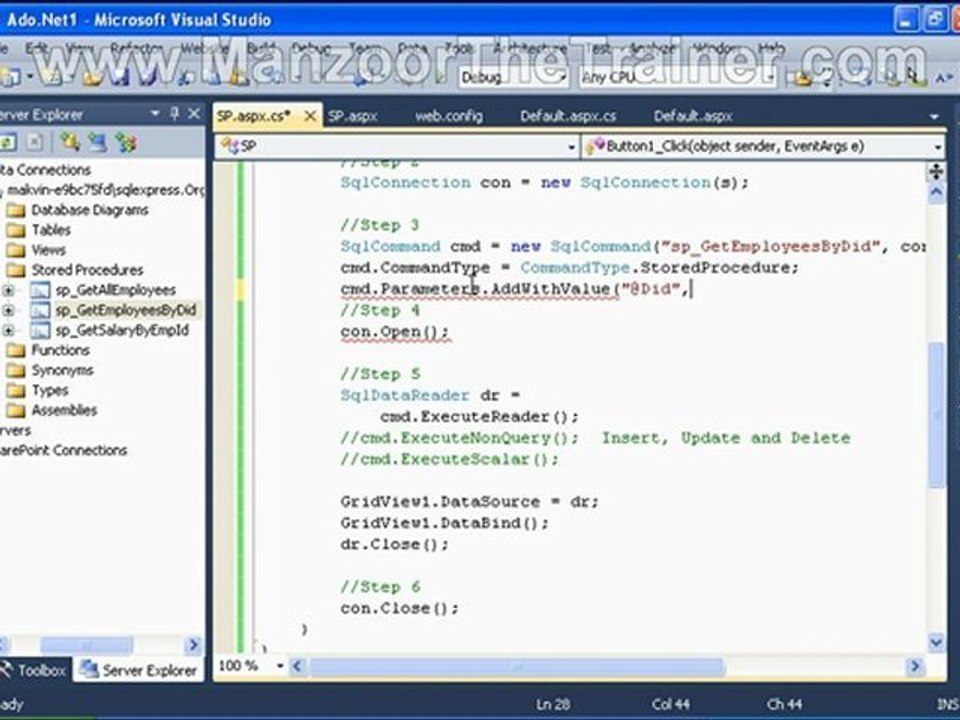Click the code line 'dr.Close();'
The width and height of the screenshot is (960, 720).
(394, 545)
